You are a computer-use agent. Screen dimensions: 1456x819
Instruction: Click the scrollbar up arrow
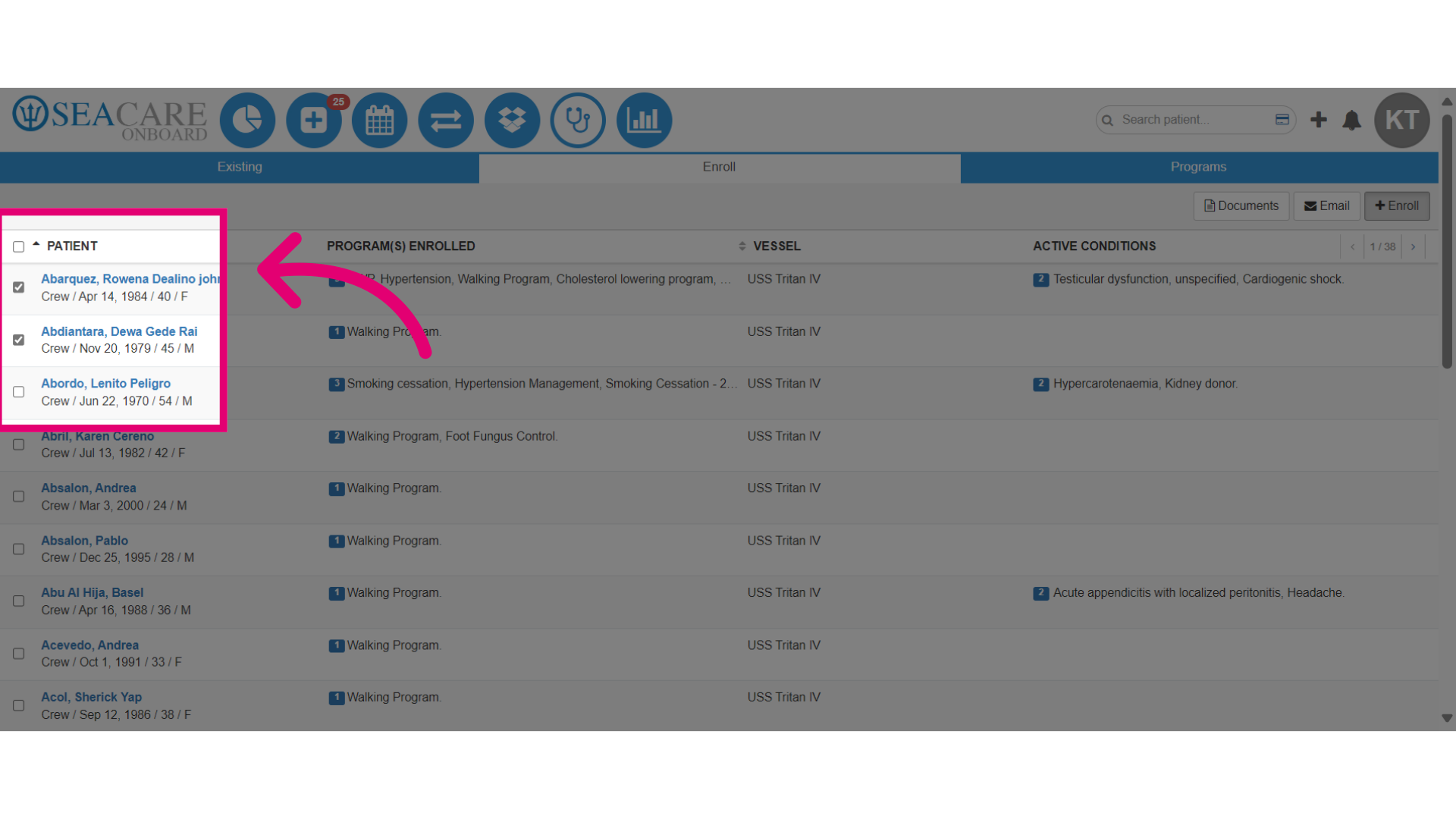click(x=1447, y=101)
